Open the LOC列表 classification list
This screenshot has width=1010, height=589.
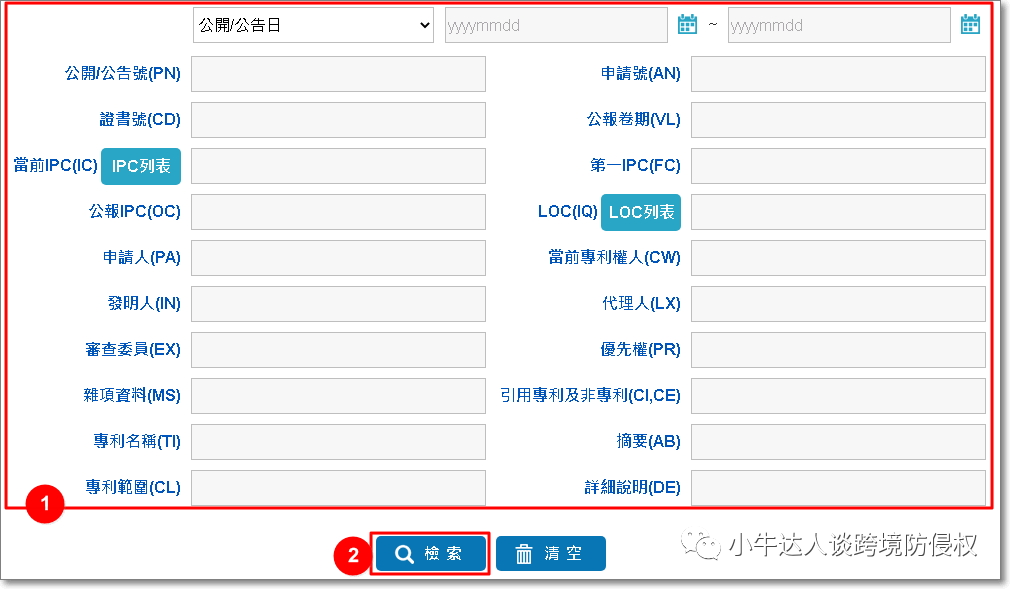[x=640, y=212]
